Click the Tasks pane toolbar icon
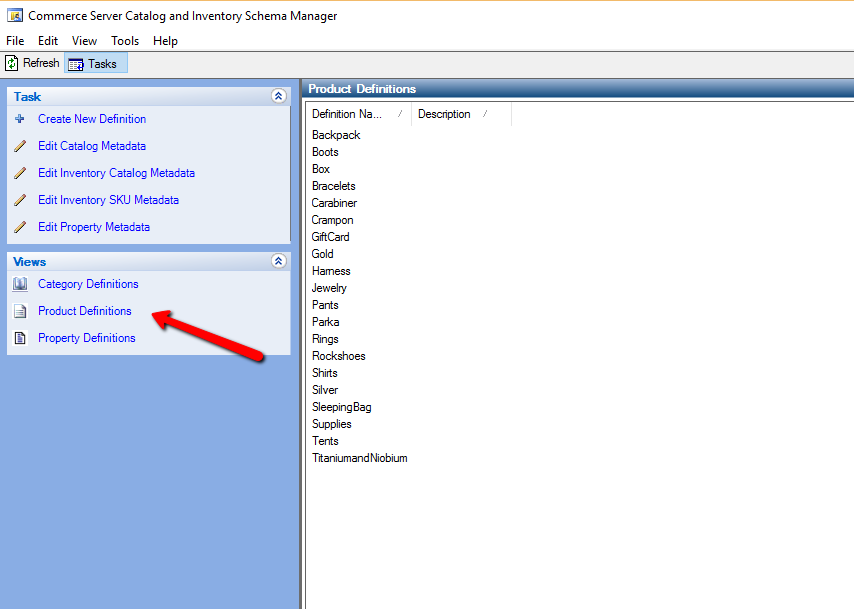 tap(76, 64)
